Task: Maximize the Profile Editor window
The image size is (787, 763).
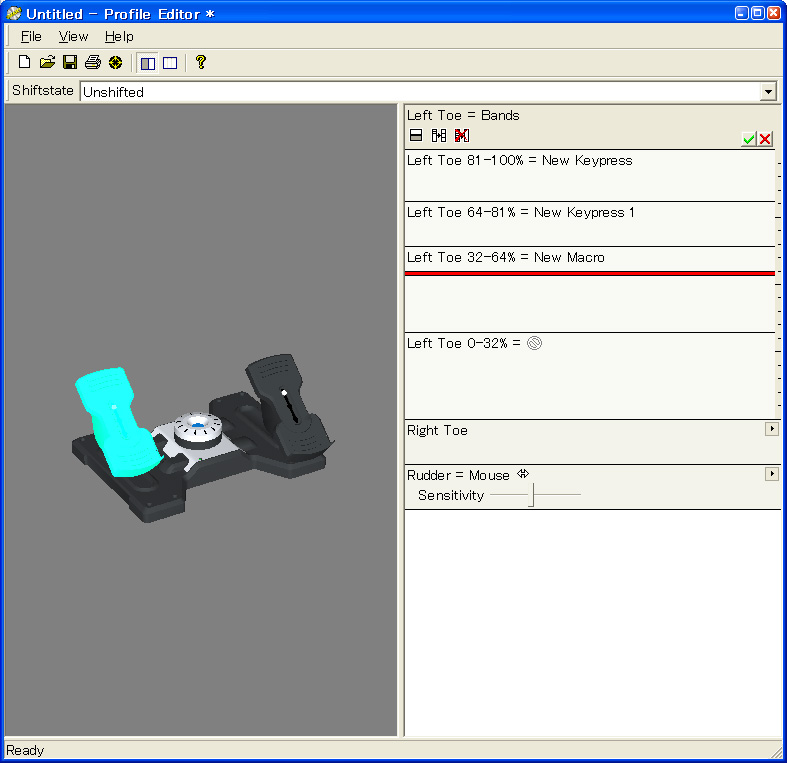Action: (x=758, y=13)
